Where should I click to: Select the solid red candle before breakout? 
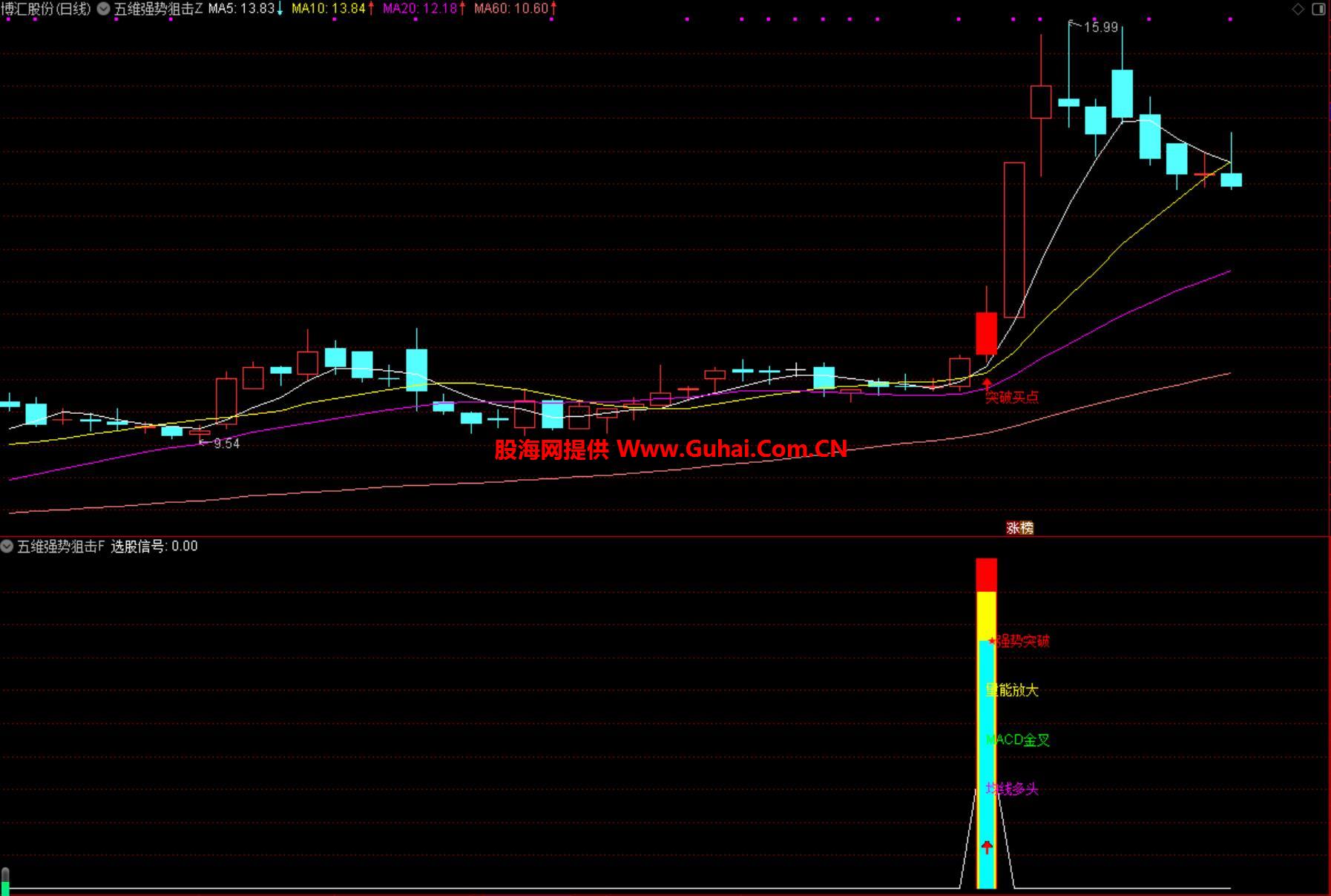tap(987, 333)
